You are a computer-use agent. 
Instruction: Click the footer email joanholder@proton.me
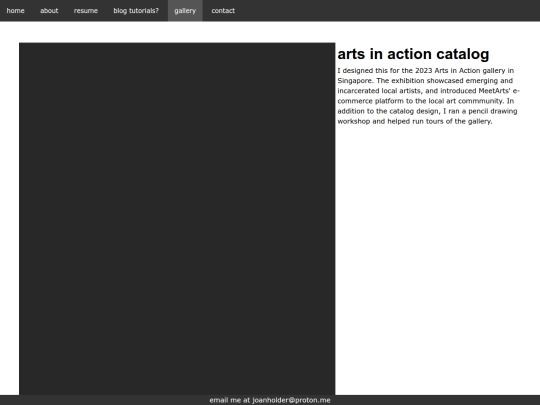(291, 400)
